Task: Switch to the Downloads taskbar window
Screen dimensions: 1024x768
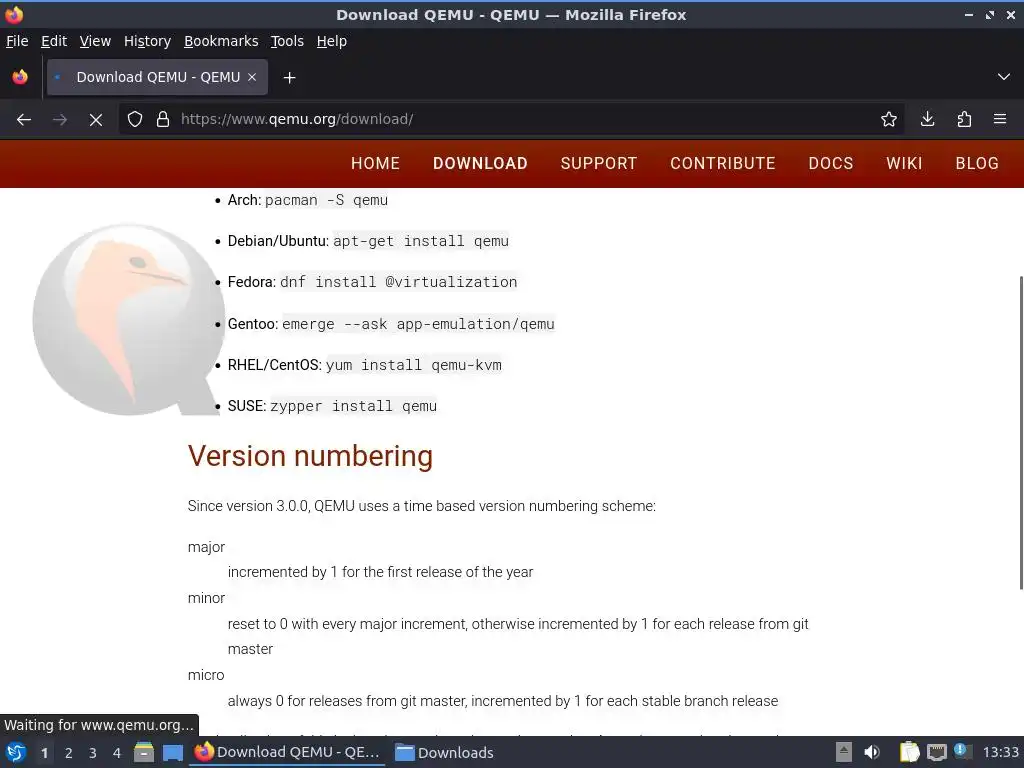Action: pos(445,752)
